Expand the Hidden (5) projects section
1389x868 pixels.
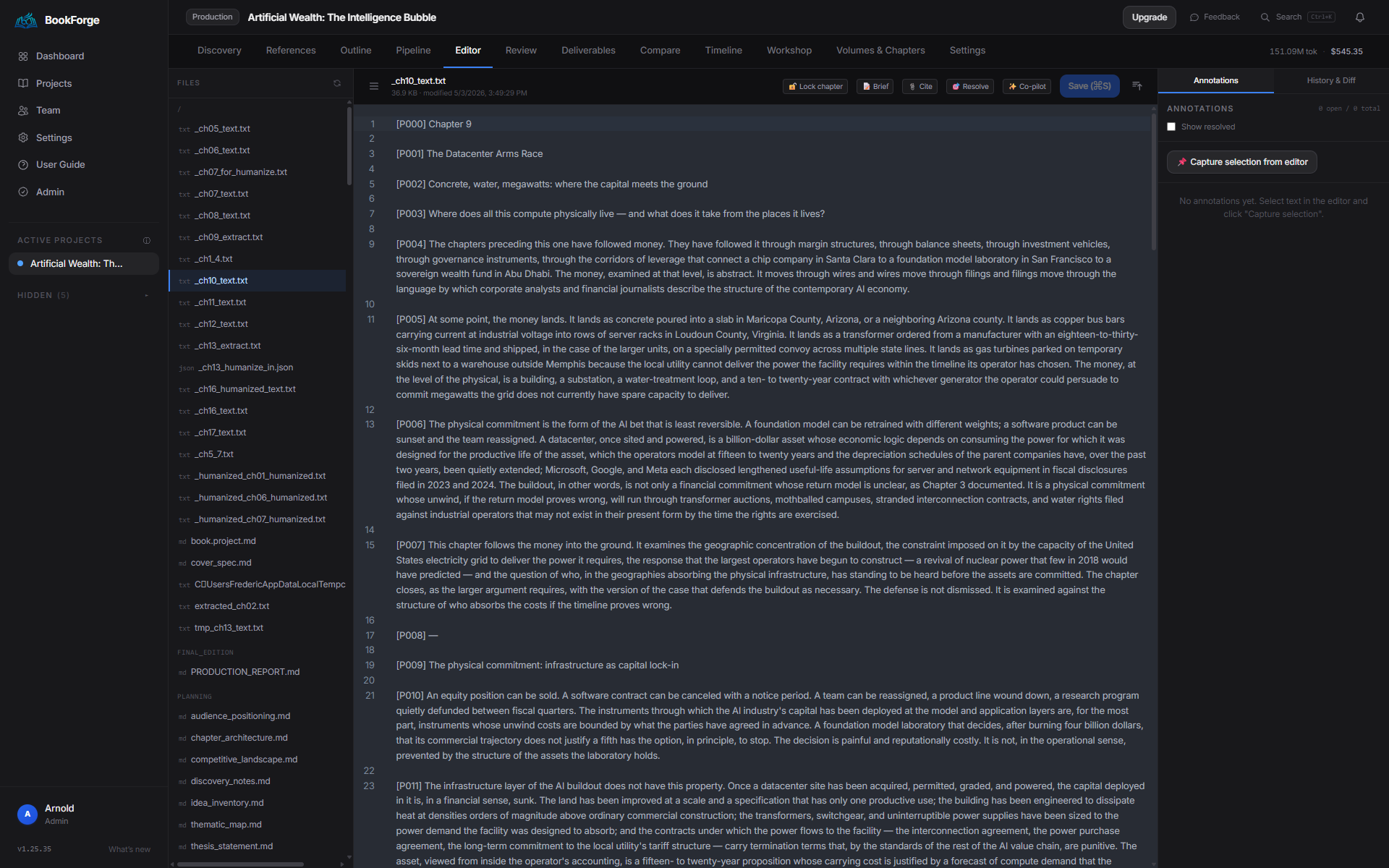(x=83, y=296)
